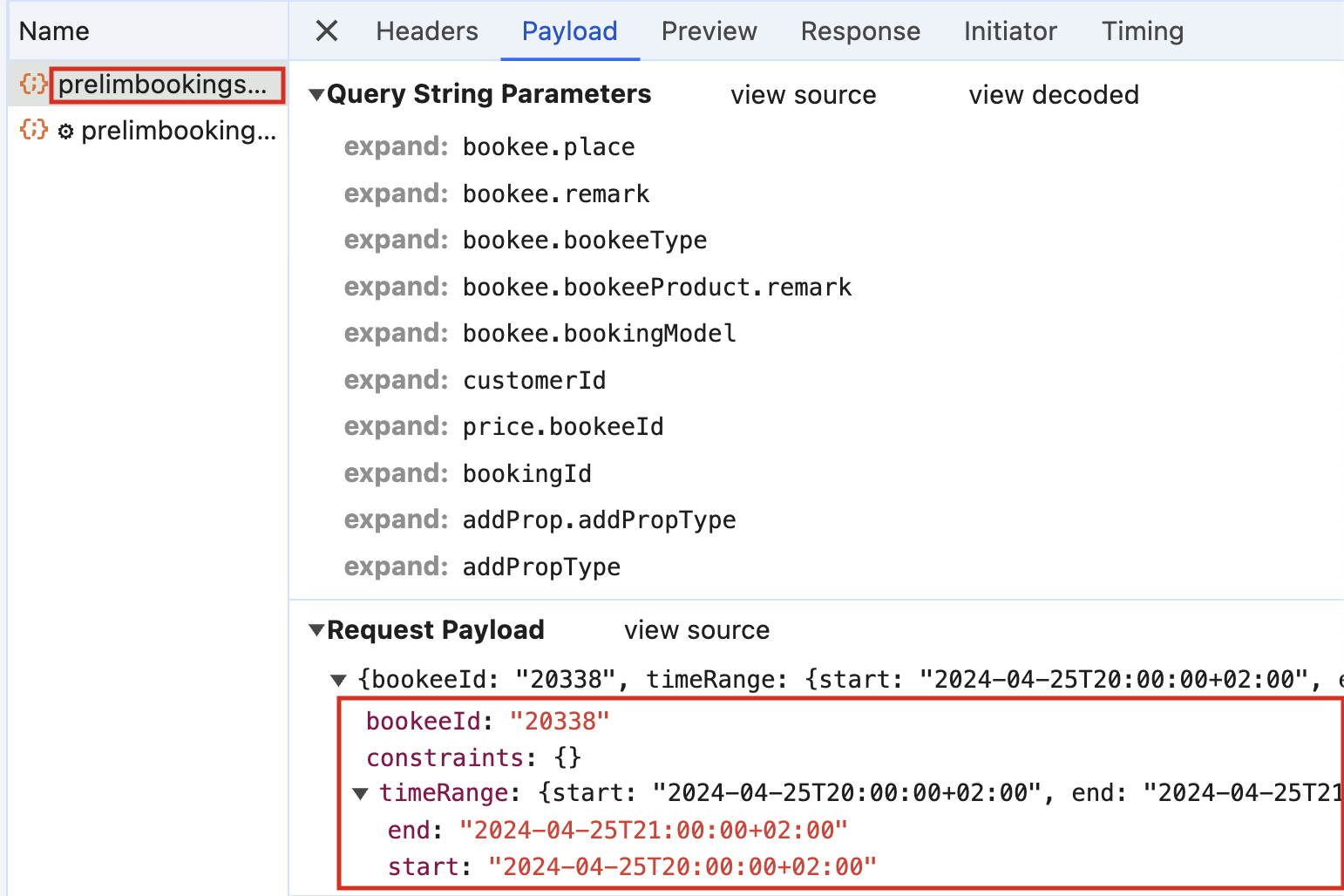Collapse the Query String Parameters section
1344x896 pixels.
click(316, 95)
